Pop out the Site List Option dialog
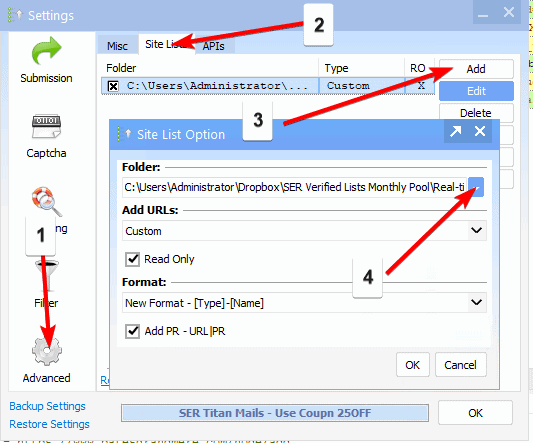 point(455,131)
